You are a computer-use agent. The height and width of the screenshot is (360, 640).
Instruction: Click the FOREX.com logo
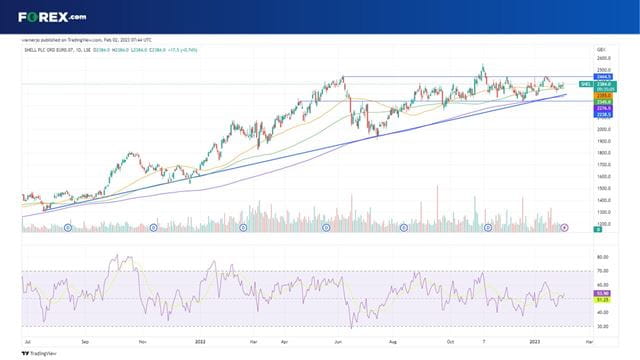pos(52,17)
